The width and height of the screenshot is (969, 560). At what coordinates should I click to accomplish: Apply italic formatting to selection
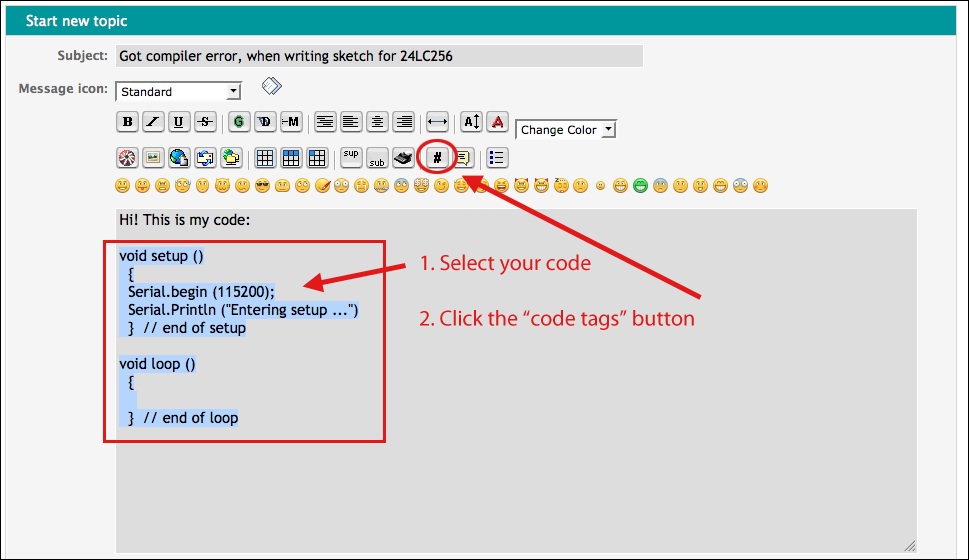click(x=153, y=122)
